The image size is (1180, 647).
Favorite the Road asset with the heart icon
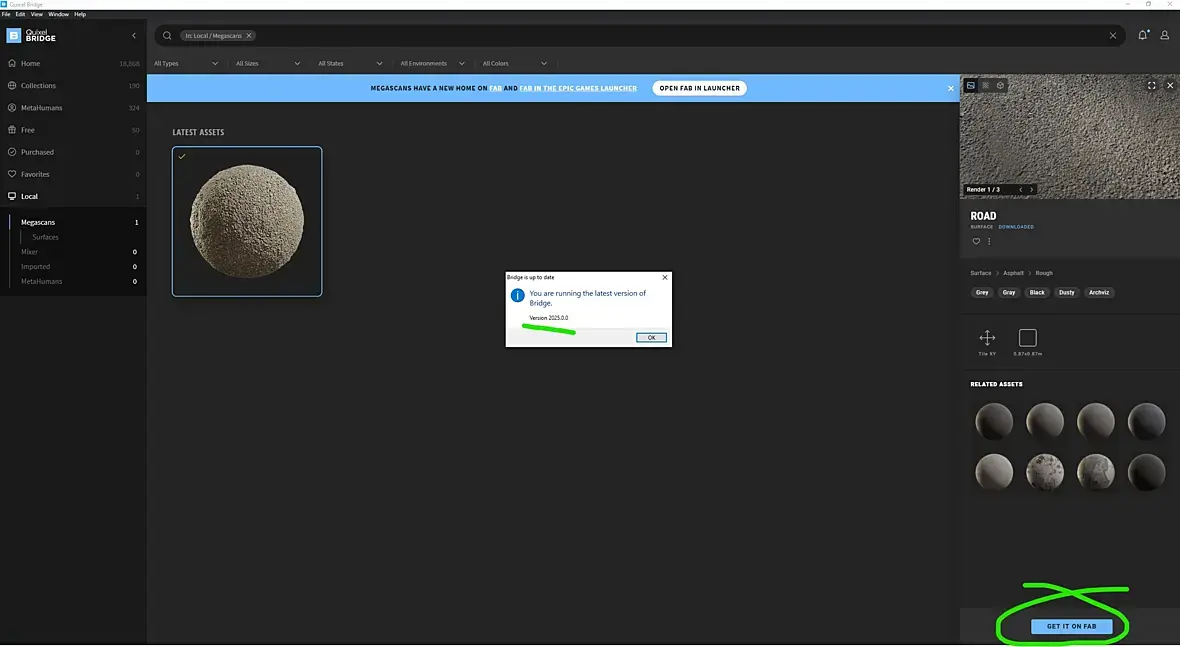click(x=976, y=241)
